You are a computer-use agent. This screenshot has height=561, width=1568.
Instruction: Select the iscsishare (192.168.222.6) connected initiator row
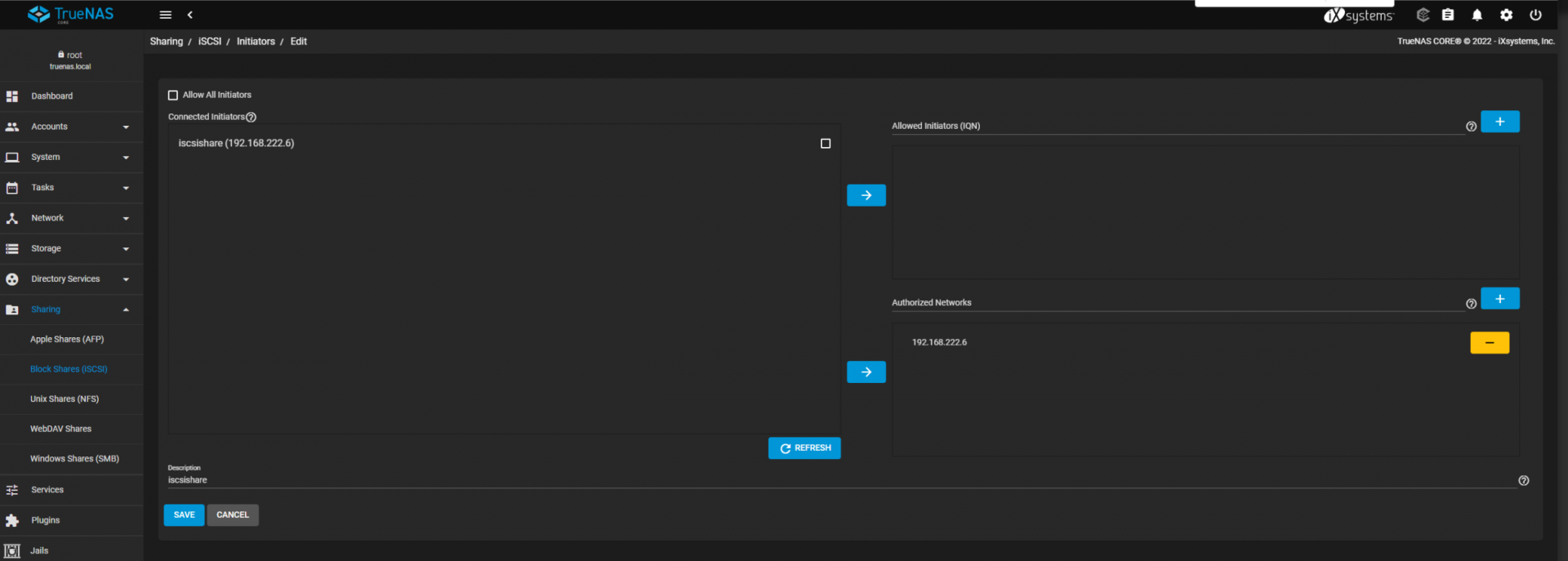pos(504,143)
